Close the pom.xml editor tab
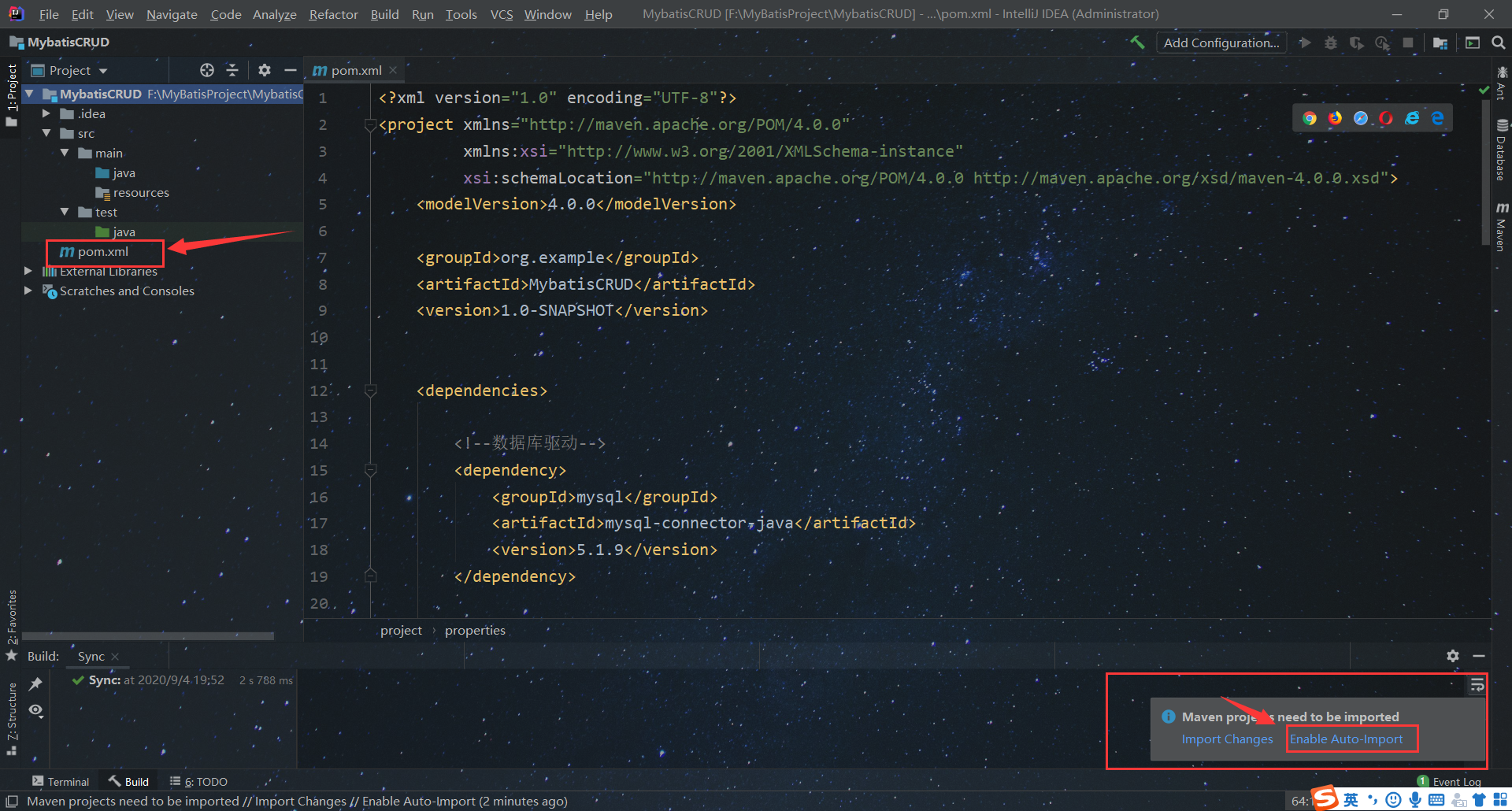The height and width of the screenshot is (811, 1512). pos(393,70)
